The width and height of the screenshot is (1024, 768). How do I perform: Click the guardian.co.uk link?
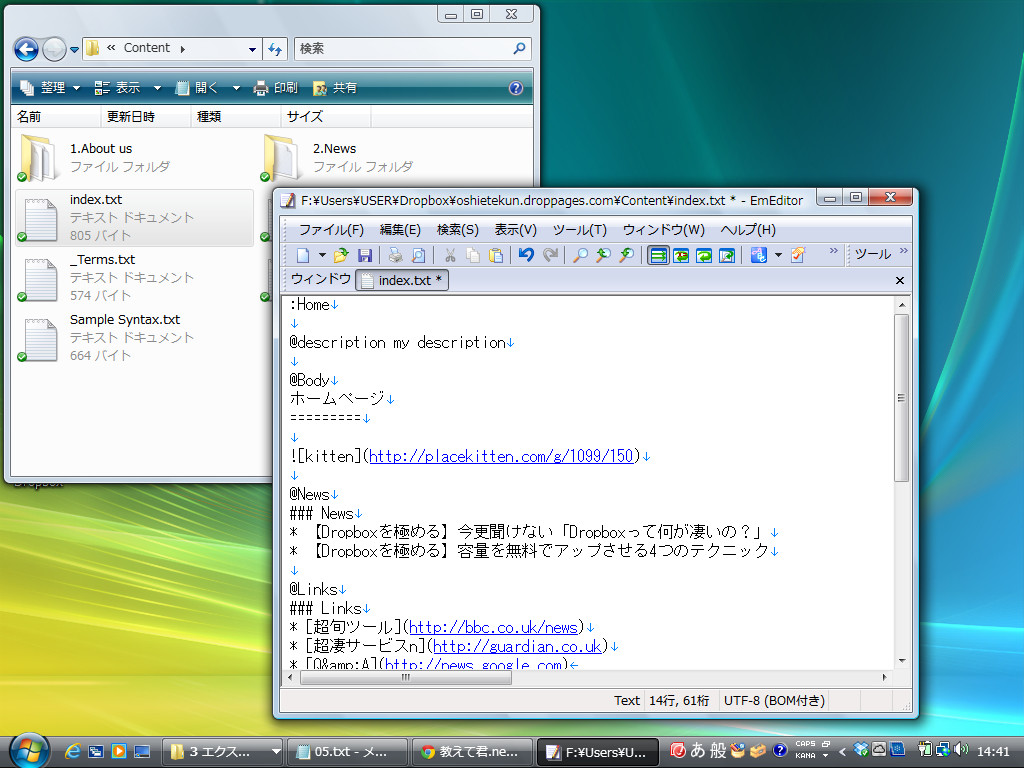[x=517, y=647]
